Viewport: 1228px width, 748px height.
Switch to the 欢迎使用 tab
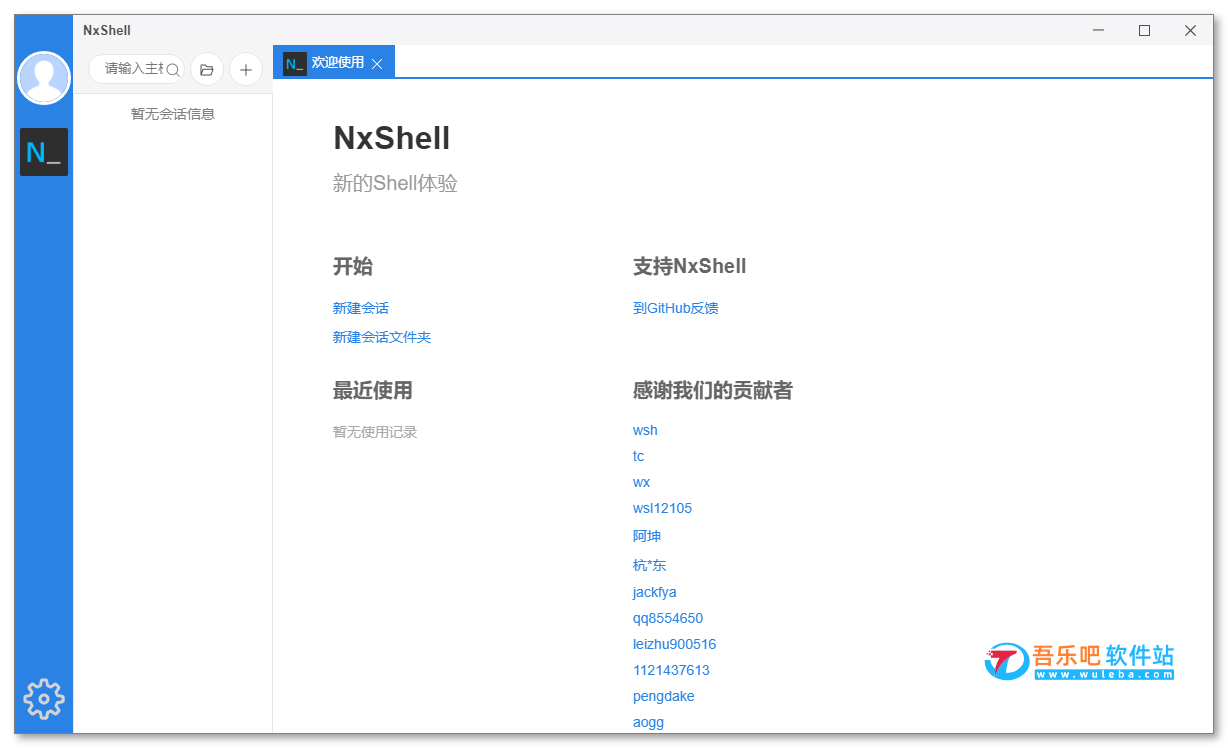pyautogui.click(x=334, y=62)
